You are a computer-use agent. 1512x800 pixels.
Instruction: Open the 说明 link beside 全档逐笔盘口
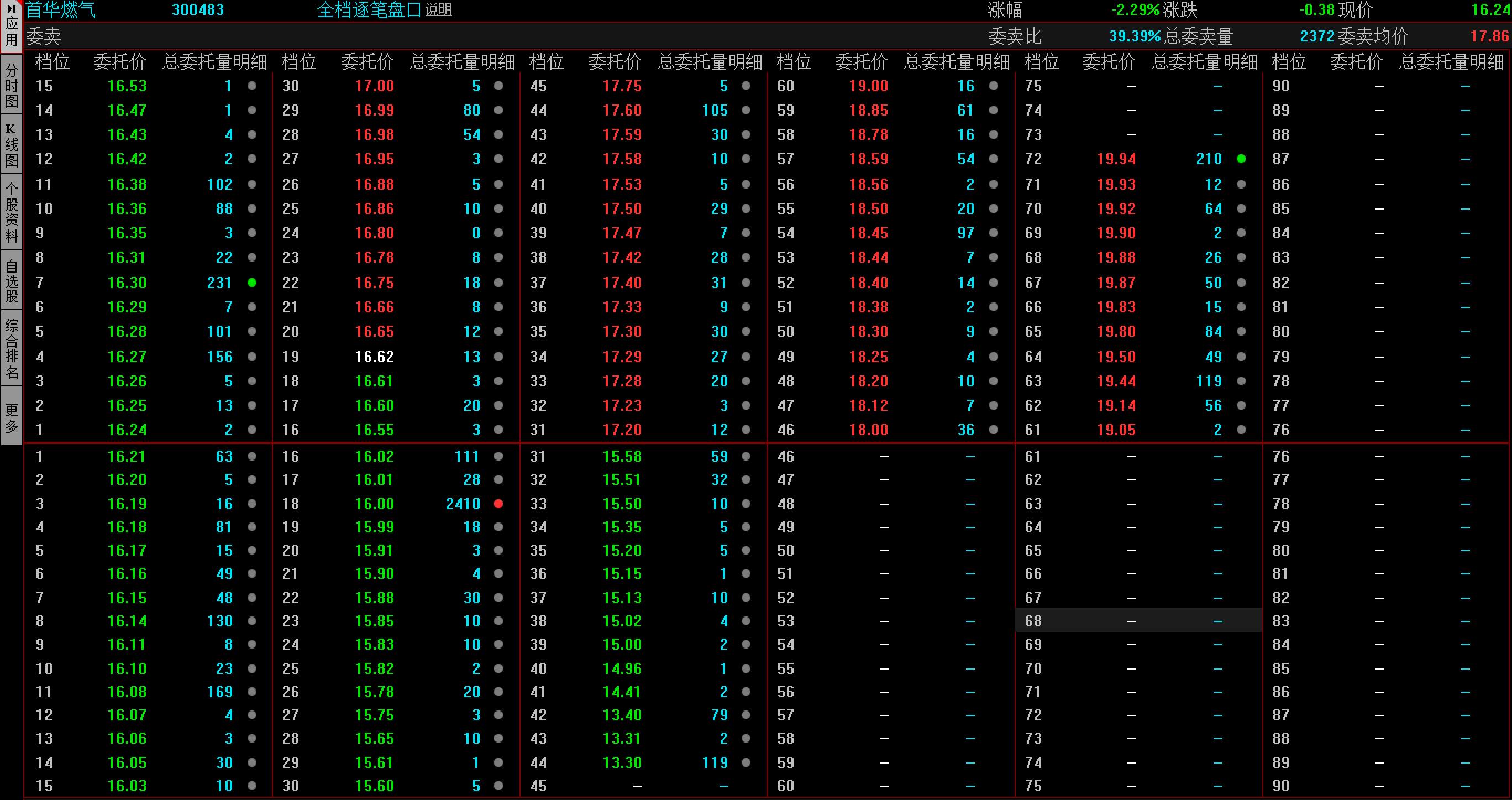438,10
